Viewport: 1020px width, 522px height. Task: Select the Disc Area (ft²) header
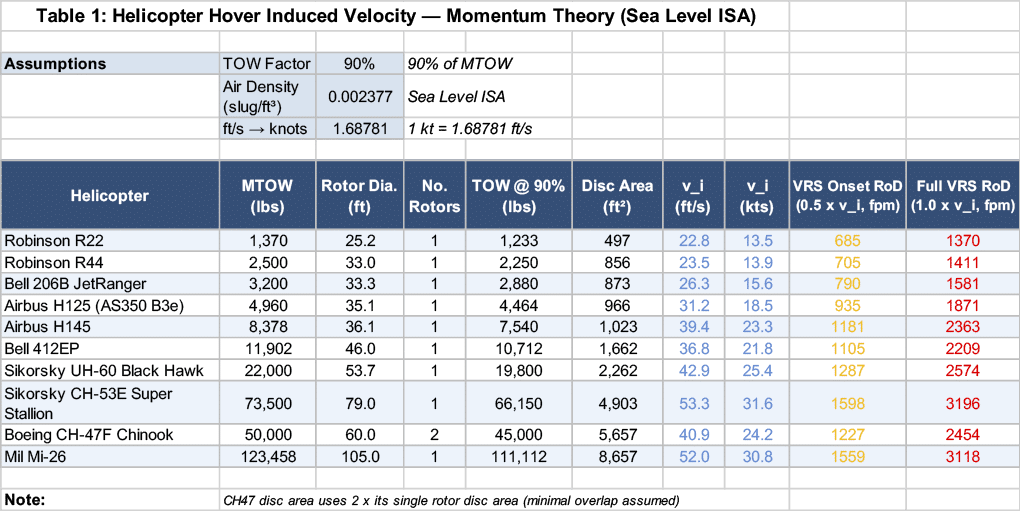[617, 195]
